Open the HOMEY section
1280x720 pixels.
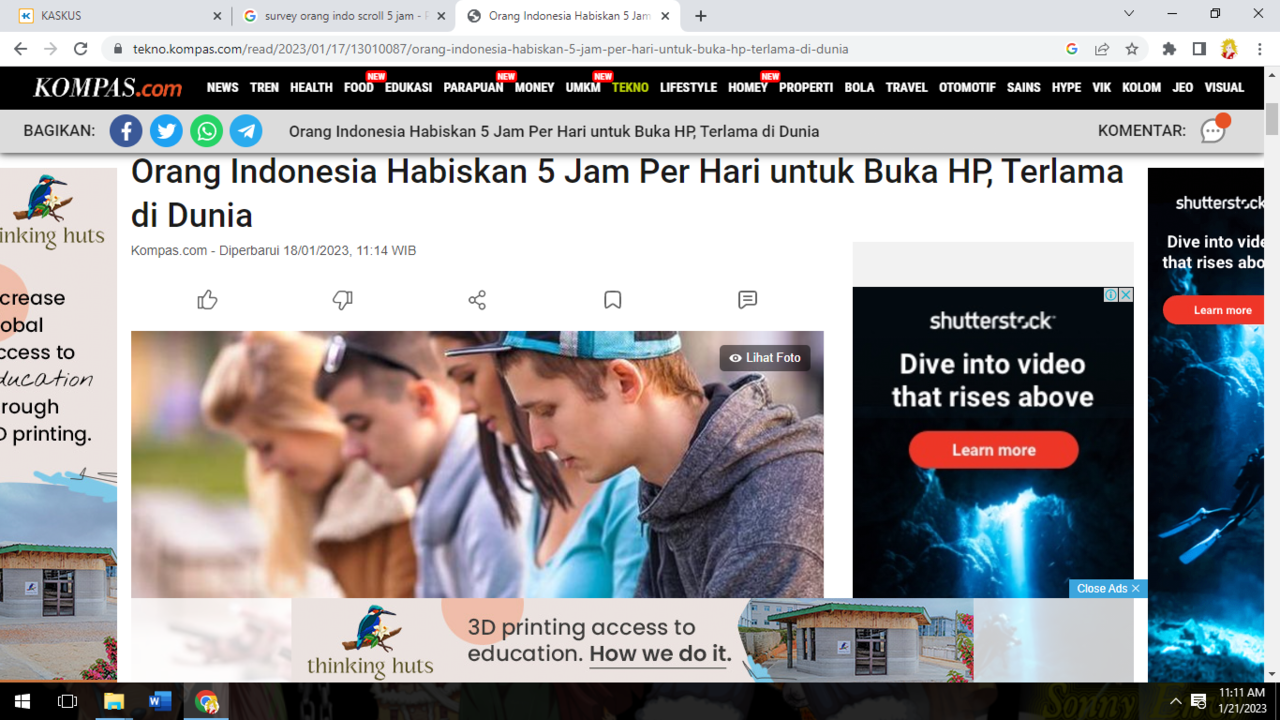748,87
